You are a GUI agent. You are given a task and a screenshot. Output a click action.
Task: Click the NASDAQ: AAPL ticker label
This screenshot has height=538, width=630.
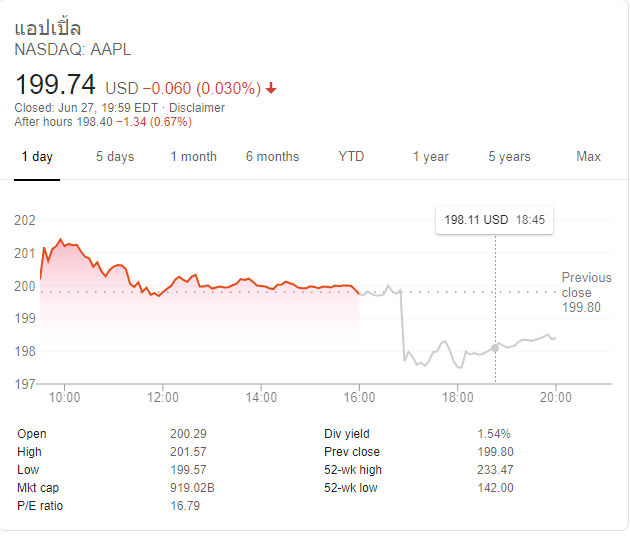point(73,49)
